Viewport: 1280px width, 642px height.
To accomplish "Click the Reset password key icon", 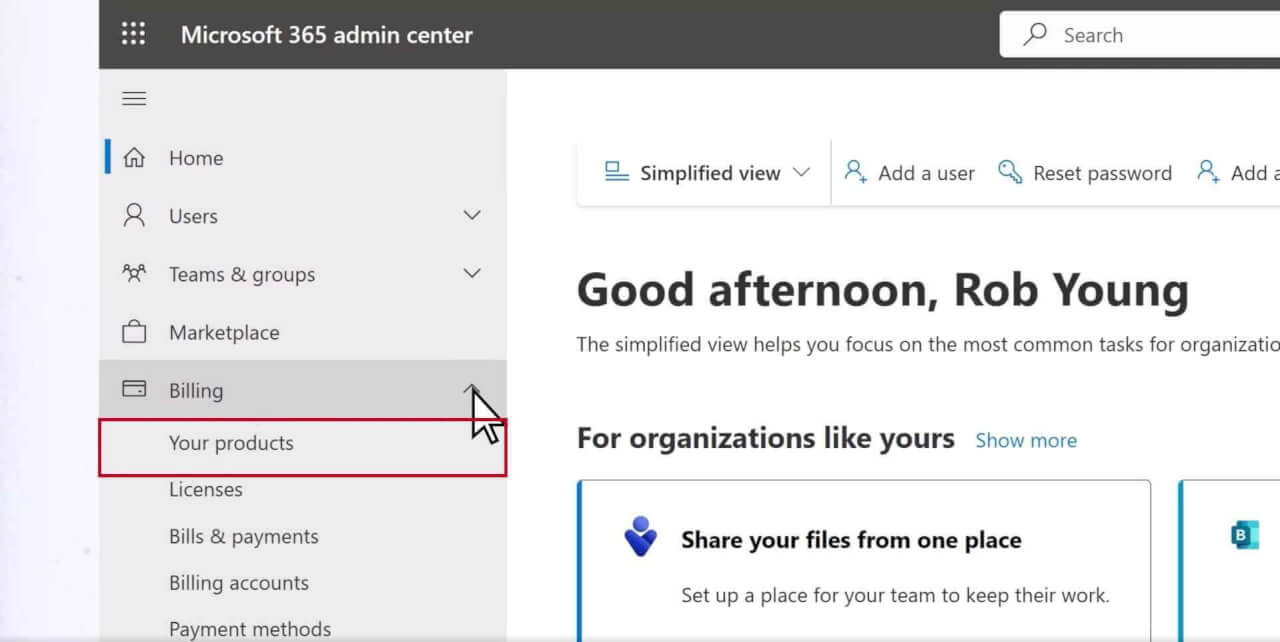I will [1011, 171].
